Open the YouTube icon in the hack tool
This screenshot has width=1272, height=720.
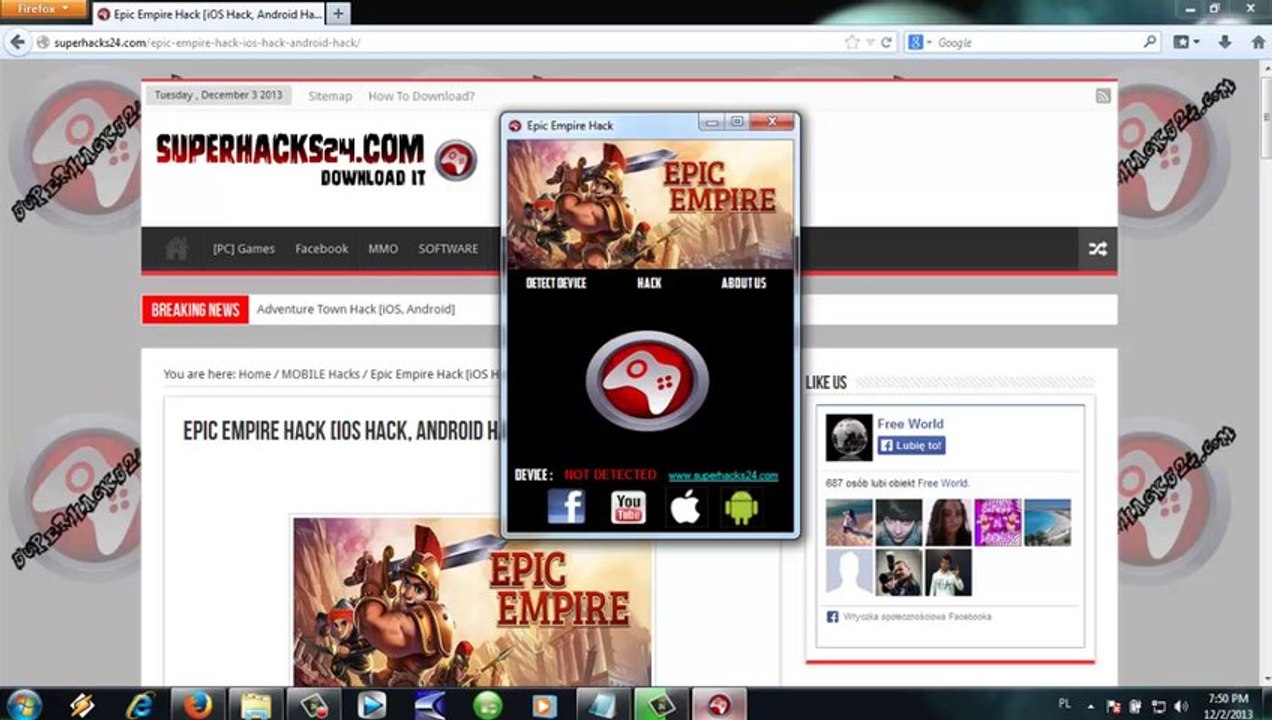(628, 507)
